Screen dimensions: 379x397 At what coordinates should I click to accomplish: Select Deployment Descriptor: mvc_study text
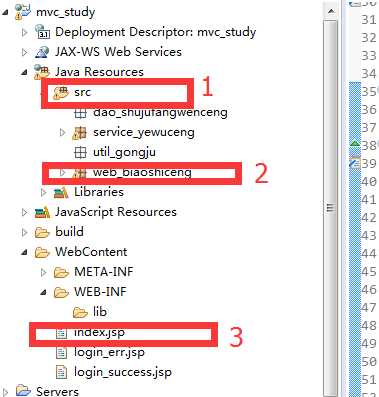click(x=155, y=32)
